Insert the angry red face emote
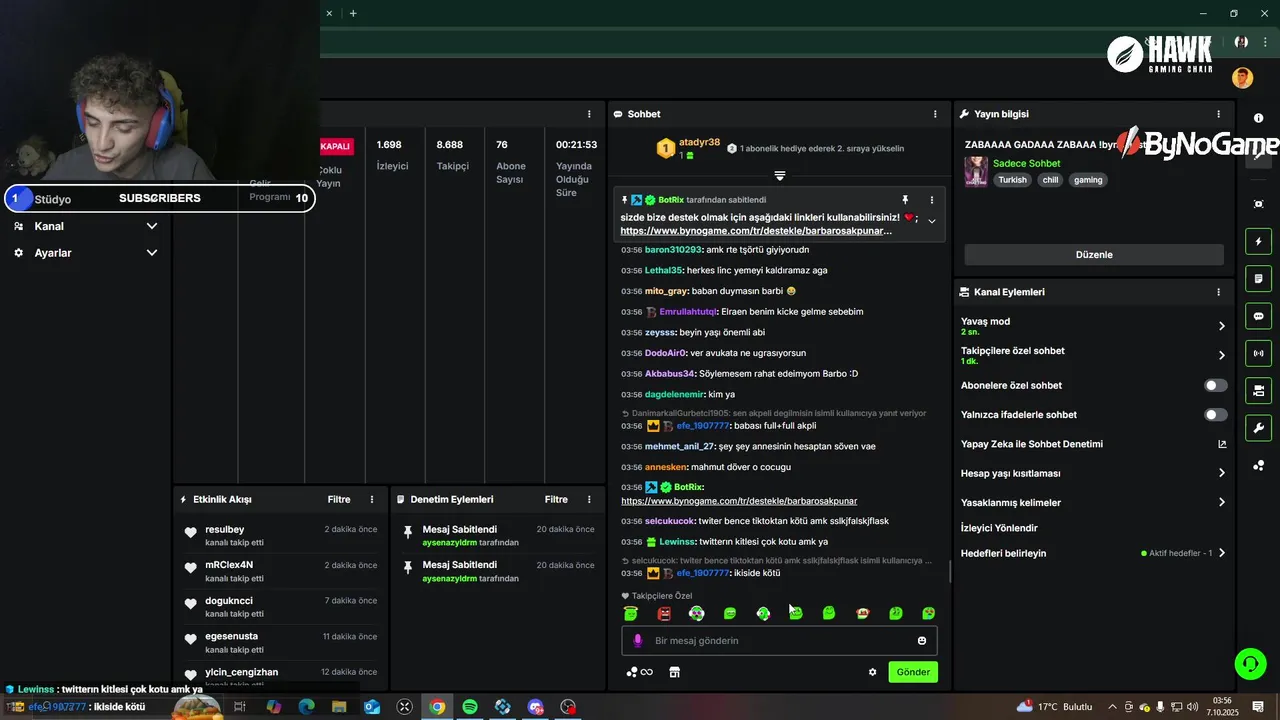Image resolution: width=1280 pixels, height=720 pixels. coord(664,613)
